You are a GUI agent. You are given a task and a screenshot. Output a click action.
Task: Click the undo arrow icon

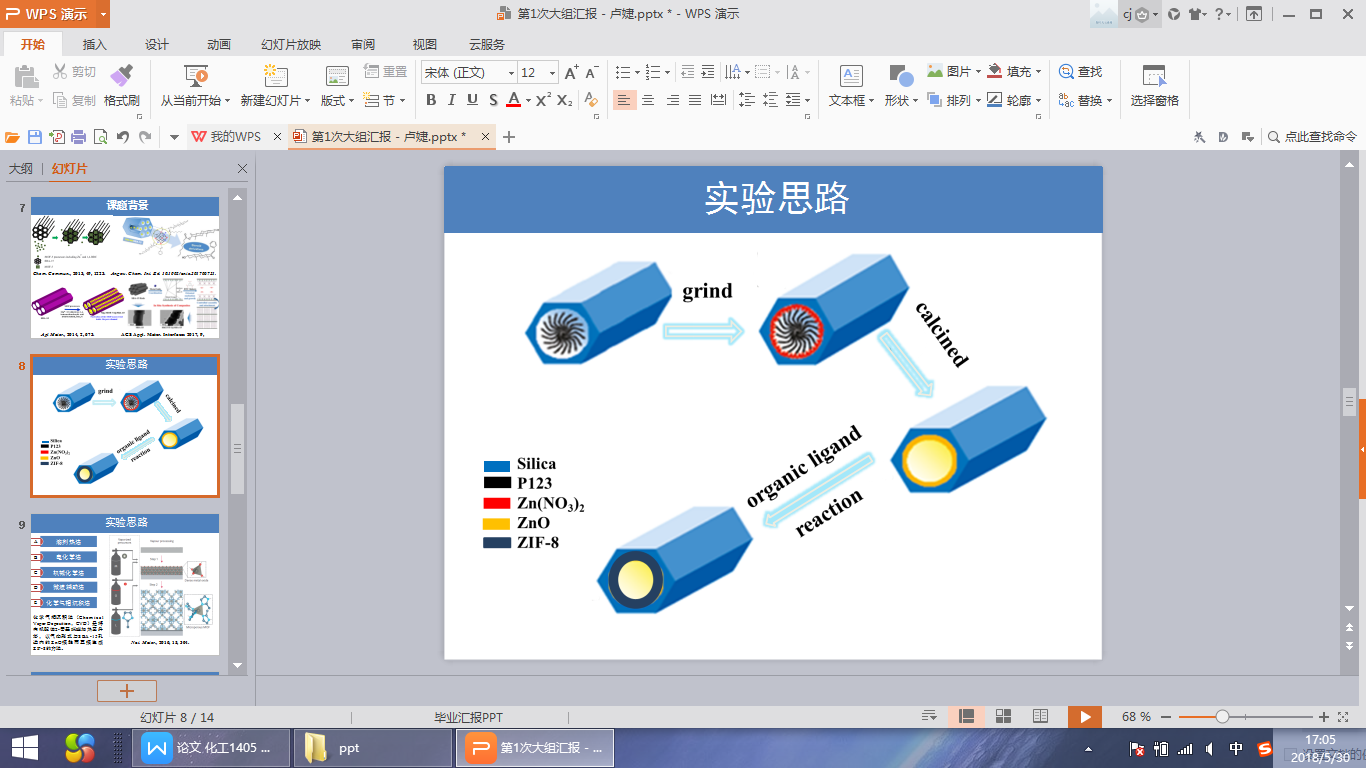tap(122, 137)
